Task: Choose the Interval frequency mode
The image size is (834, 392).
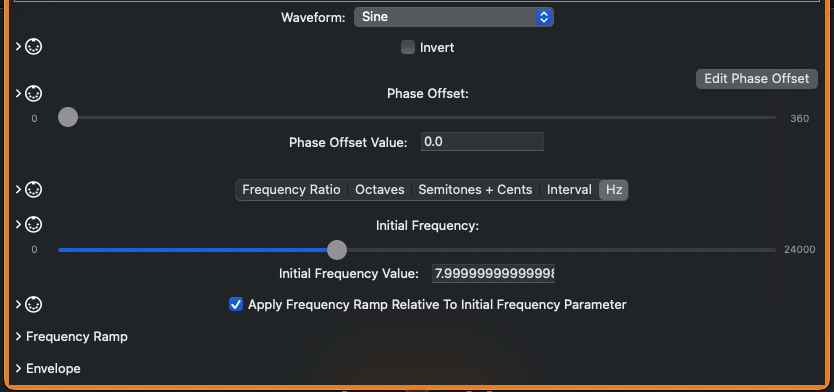Action: [569, 190]
